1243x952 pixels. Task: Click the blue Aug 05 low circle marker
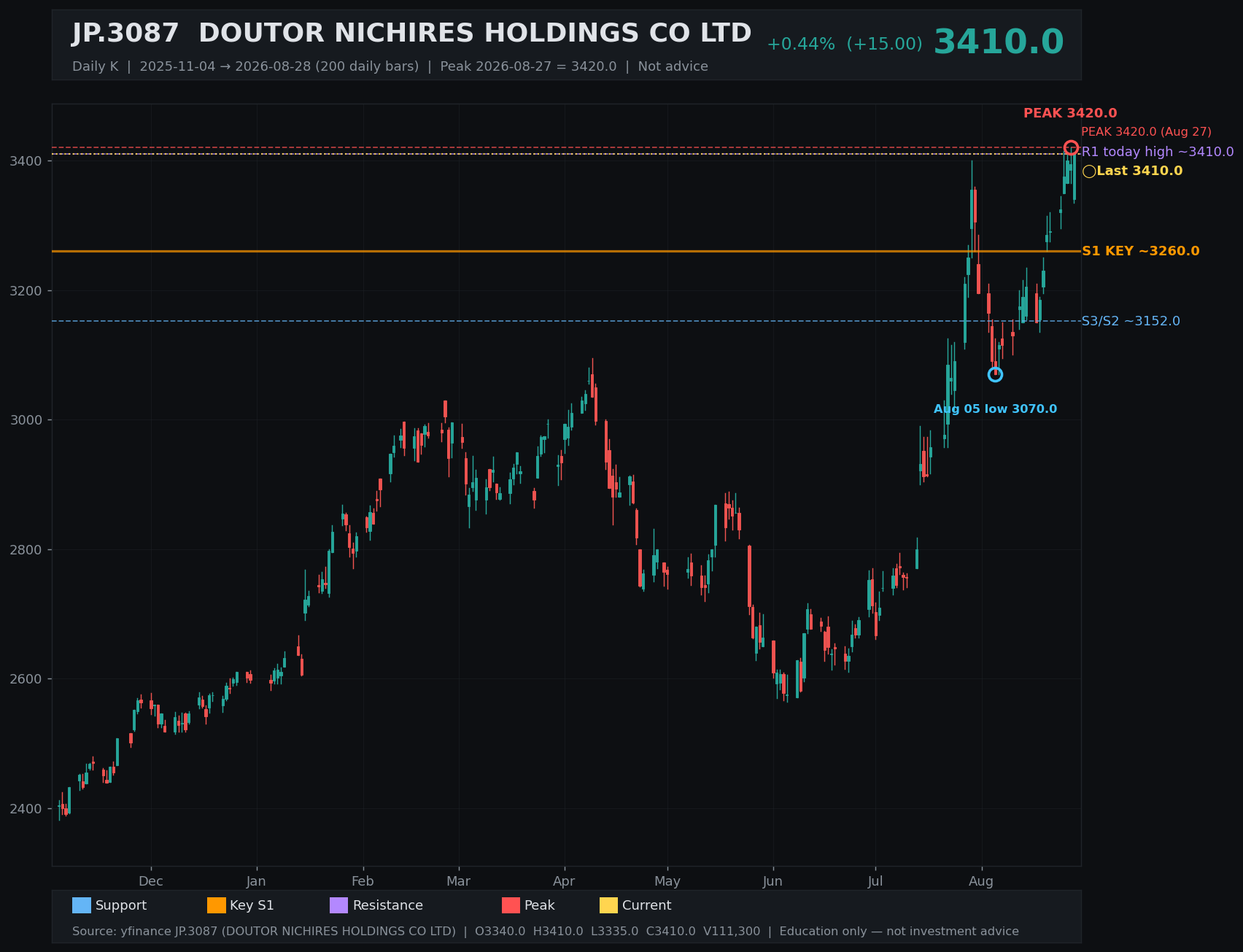point(995,374)
